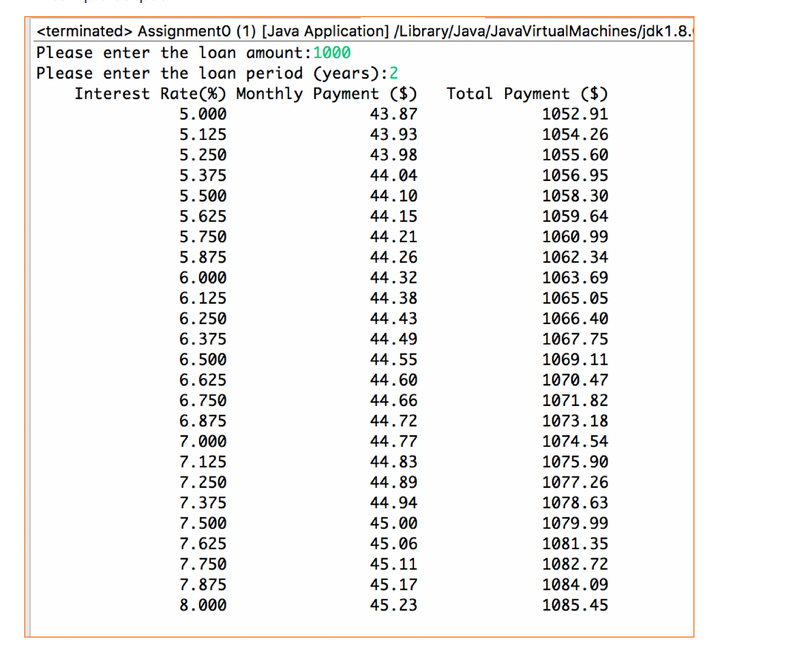Screen dimensions: 794x663
Task: Click the entered loan period value 2
Action: (393, 73)
